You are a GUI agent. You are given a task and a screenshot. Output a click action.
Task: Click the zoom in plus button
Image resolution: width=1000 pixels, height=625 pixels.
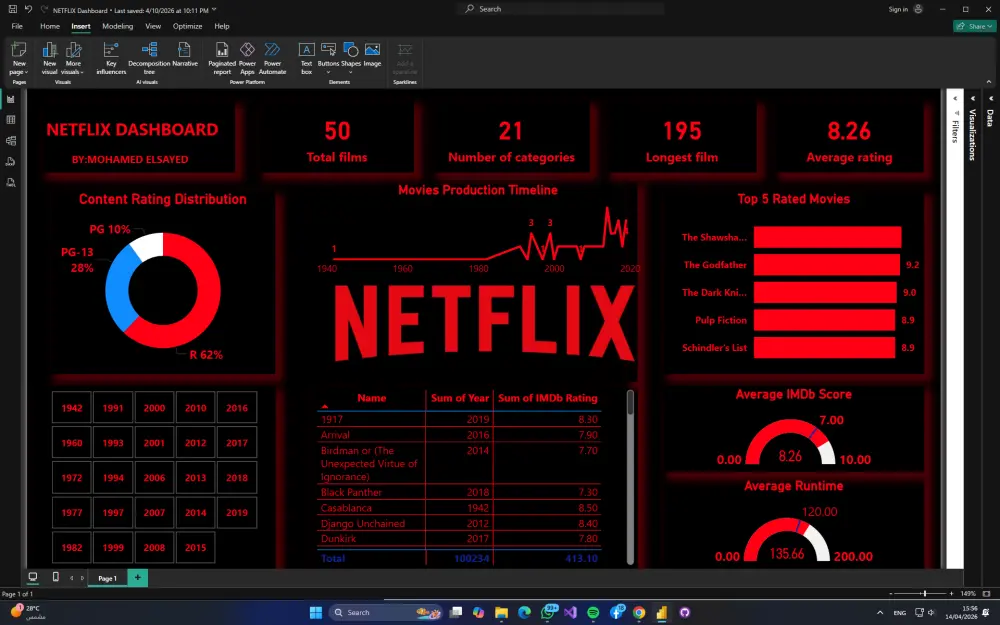[x=952, y=594]
